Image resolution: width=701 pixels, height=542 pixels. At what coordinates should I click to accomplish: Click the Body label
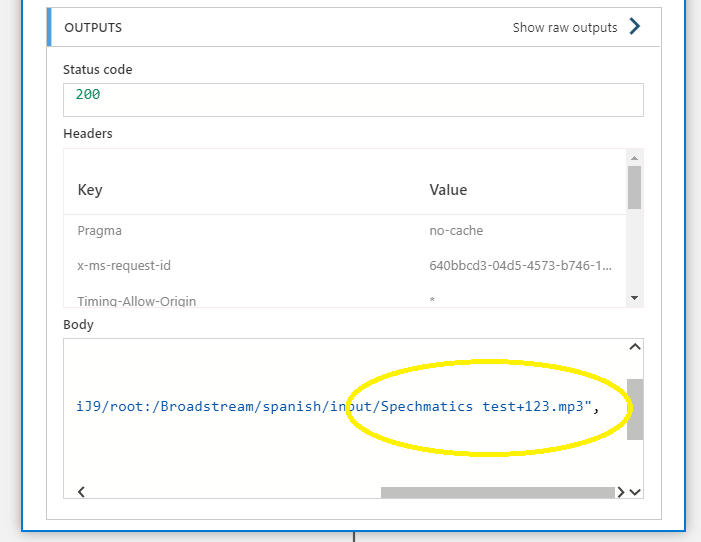[x=78, y=325]
